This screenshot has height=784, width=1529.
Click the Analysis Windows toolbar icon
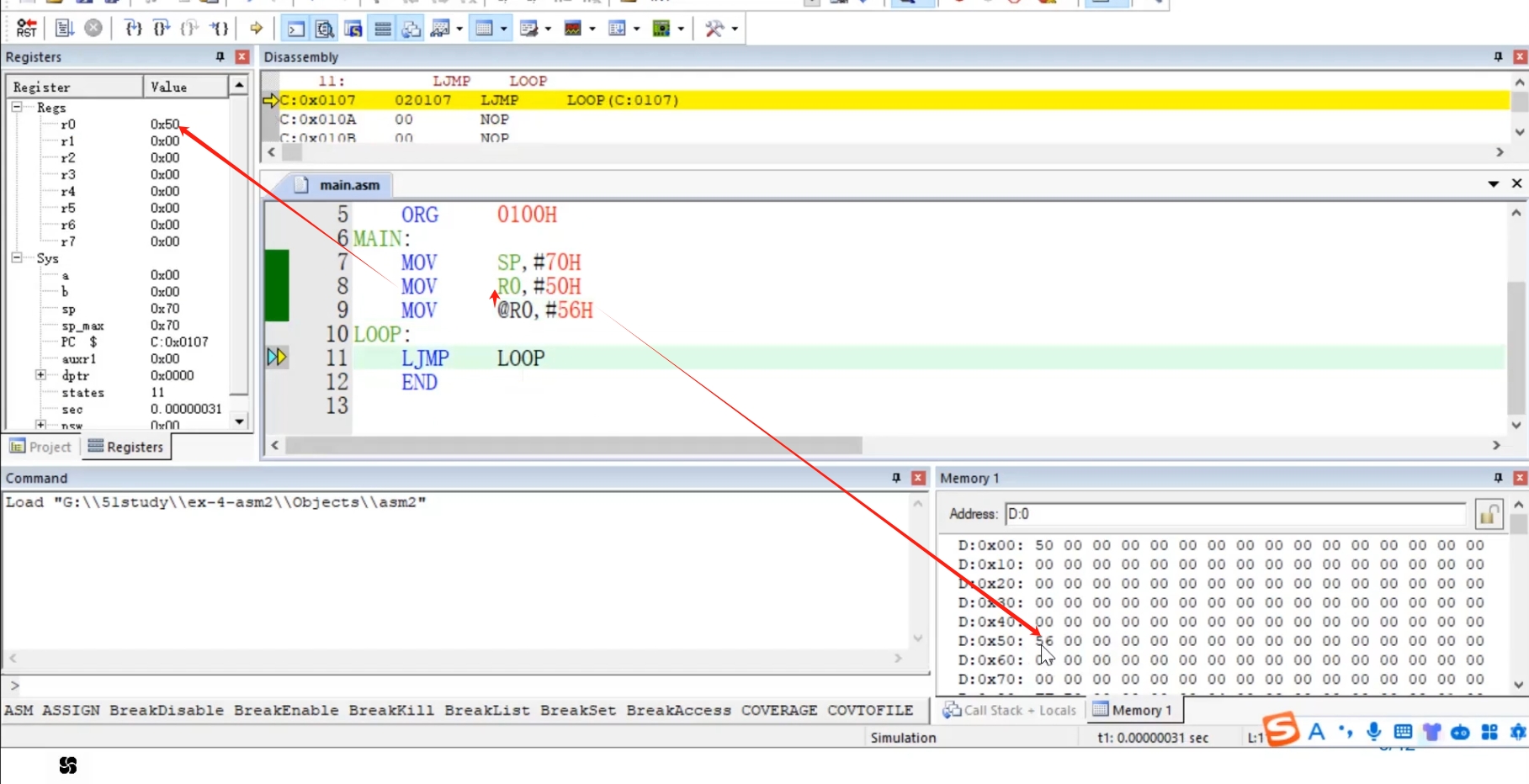coord(573,29)
